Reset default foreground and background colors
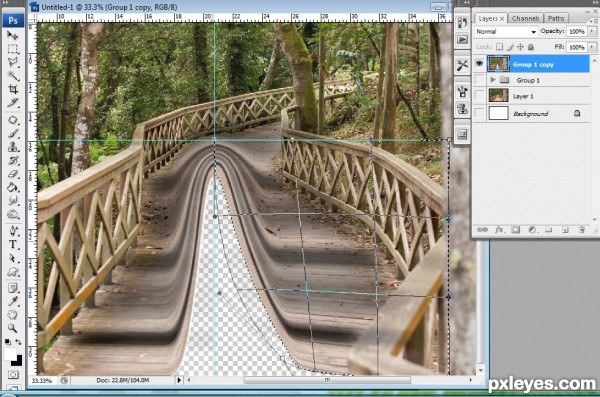 pyautogui.click(x=8, y=341)
